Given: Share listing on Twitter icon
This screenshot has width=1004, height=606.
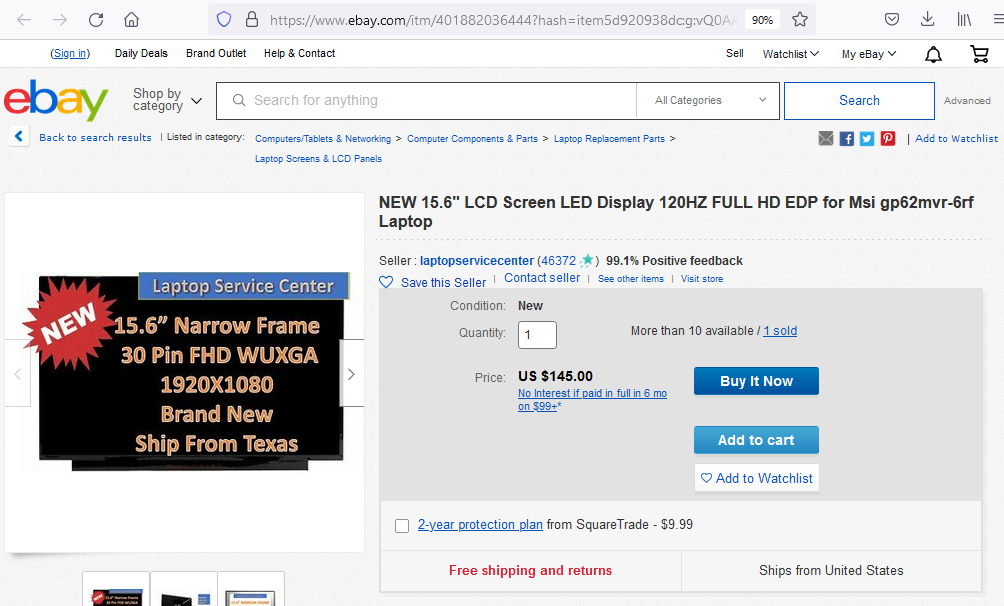Looking at the screenshot, I should (x=867, y=138).
